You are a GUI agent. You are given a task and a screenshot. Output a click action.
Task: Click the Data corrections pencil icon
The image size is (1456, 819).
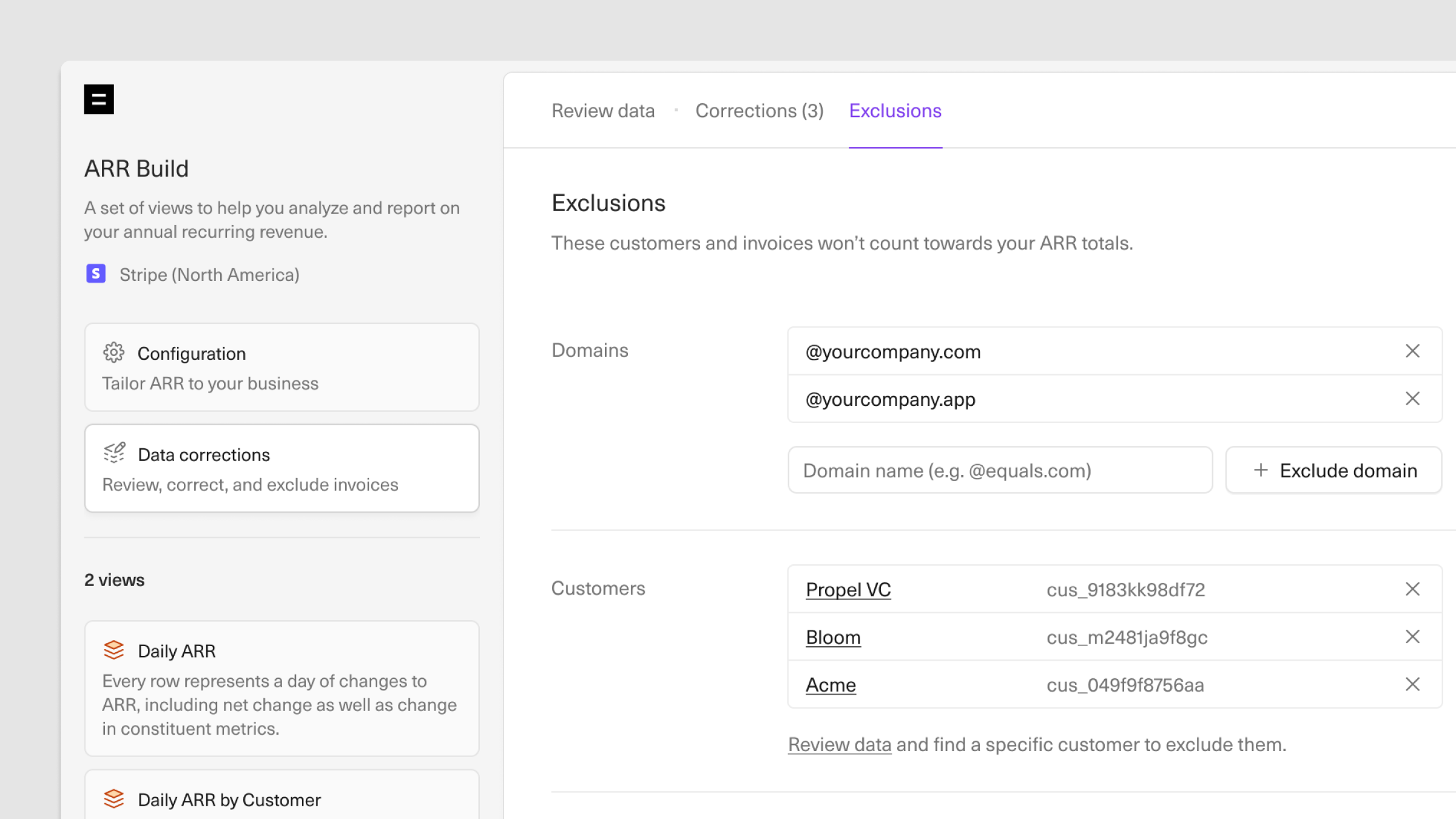[x=114, y=453]
